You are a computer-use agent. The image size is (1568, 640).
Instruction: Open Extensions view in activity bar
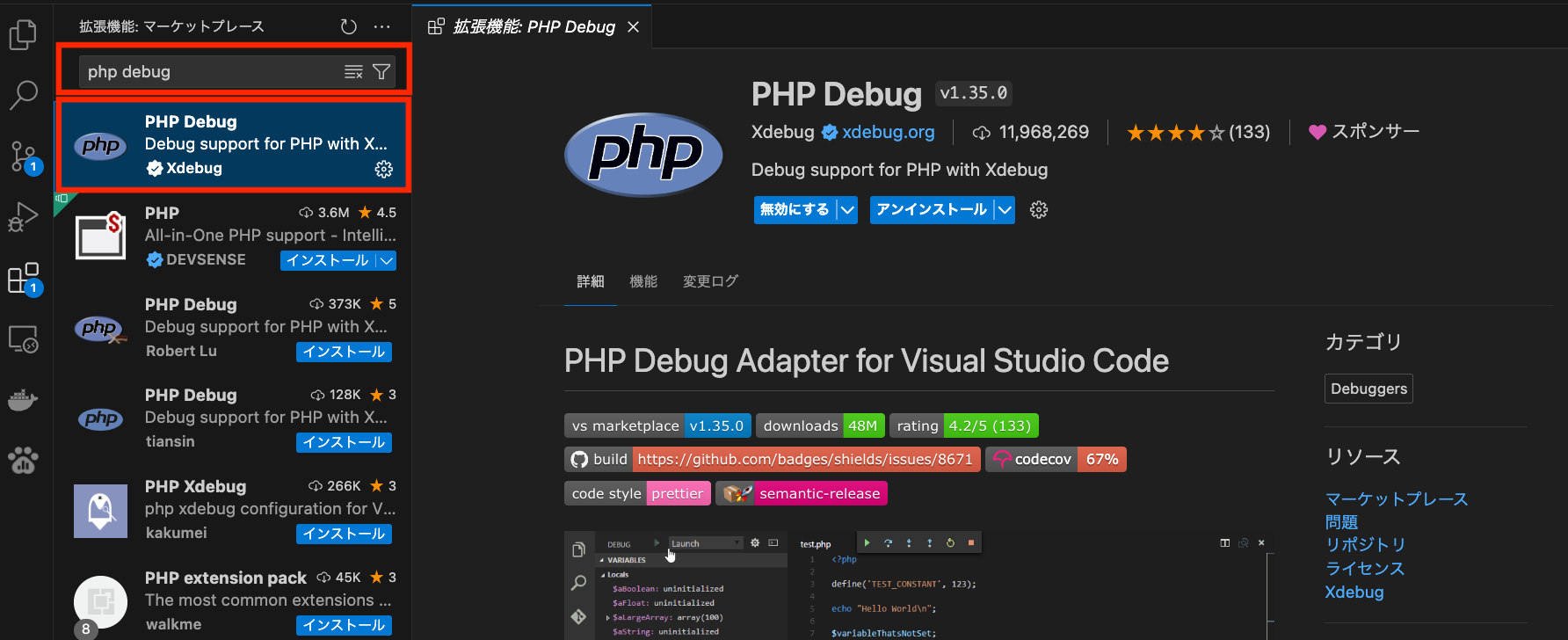tap(24, 279)
